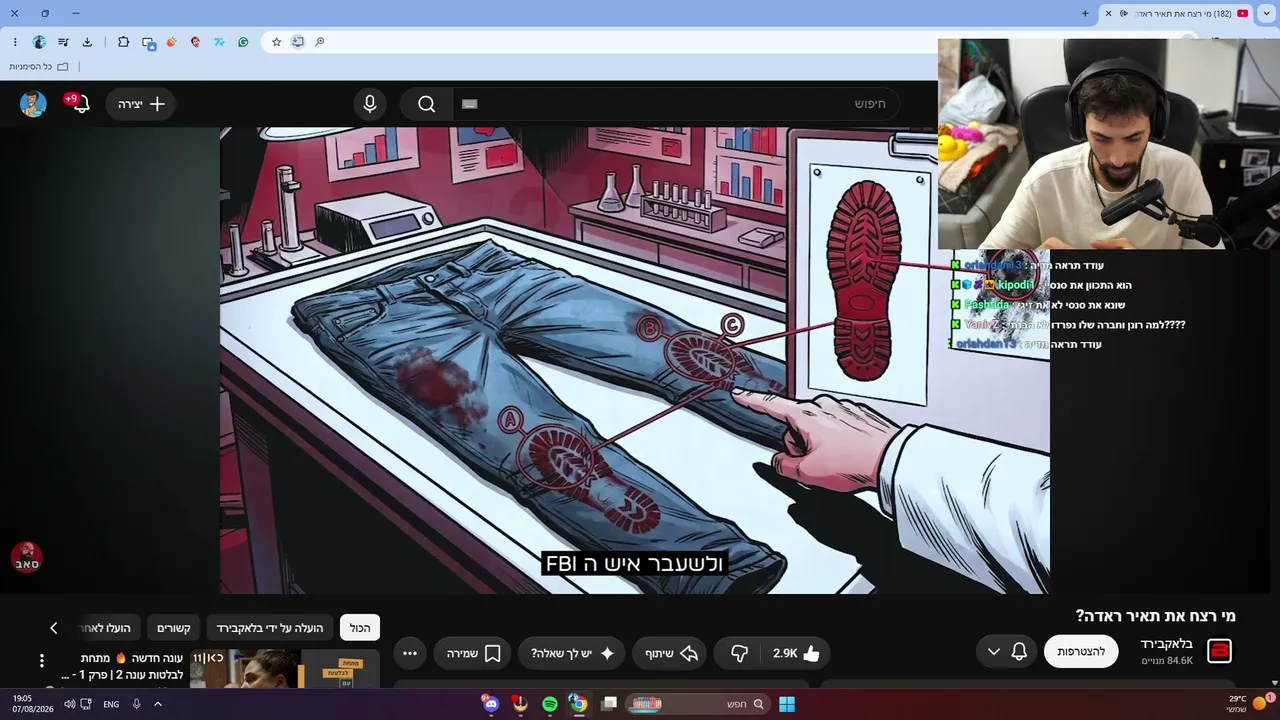Open more actions ellipsis under video

(410, 653)
